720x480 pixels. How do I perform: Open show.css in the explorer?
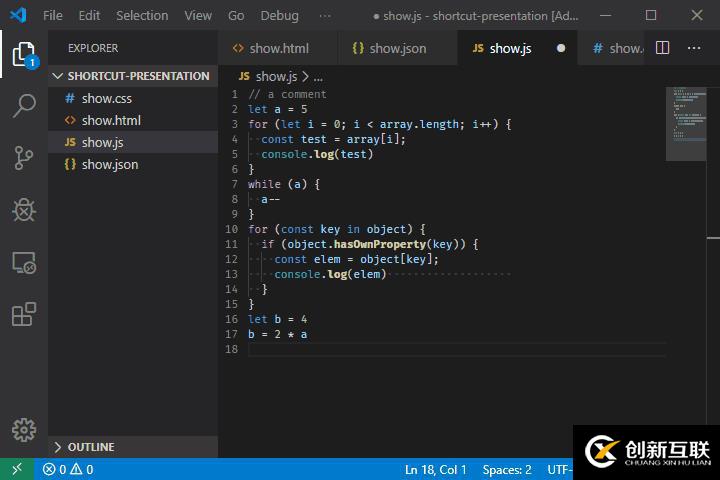tap(132, 98)
